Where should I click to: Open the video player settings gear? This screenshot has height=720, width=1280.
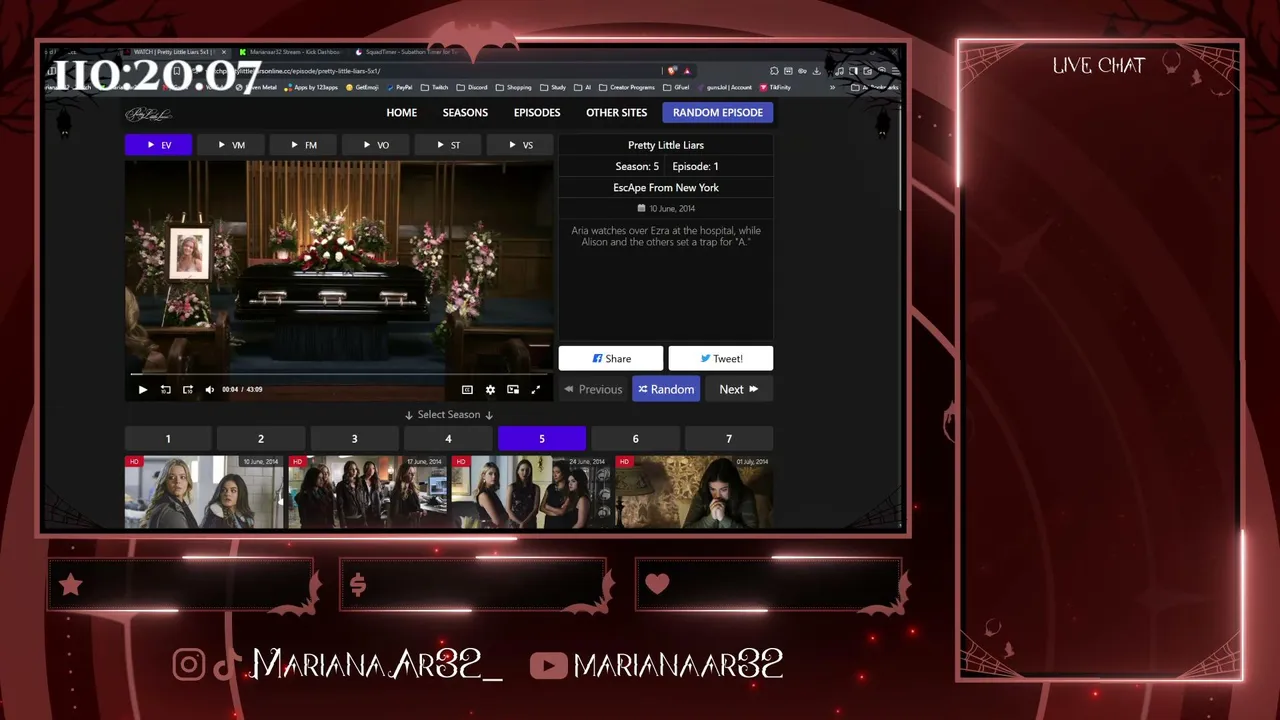[490, 390]
